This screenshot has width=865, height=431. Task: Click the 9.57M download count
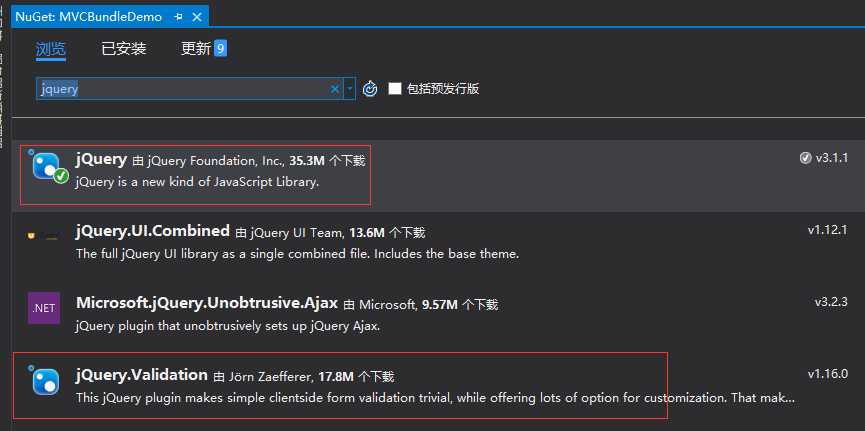click(439, 304)
